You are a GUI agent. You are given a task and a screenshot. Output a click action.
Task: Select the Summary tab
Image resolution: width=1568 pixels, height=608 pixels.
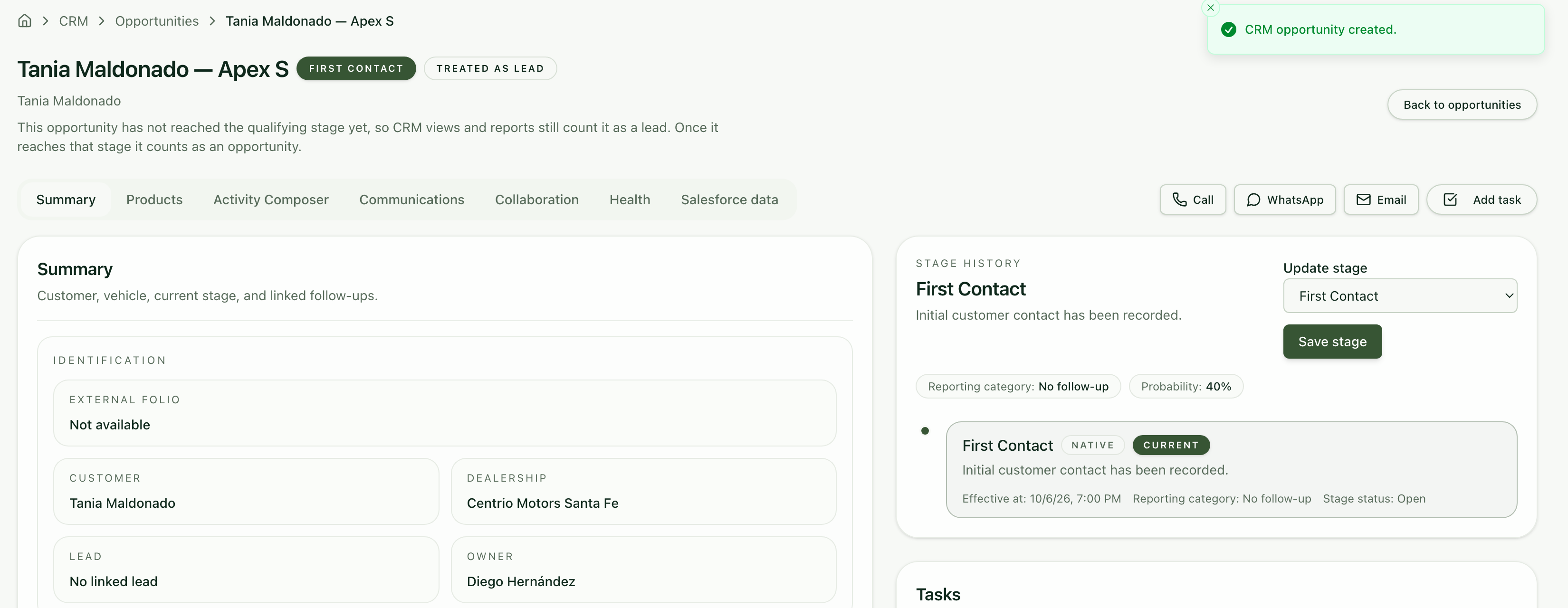(66, 199)
